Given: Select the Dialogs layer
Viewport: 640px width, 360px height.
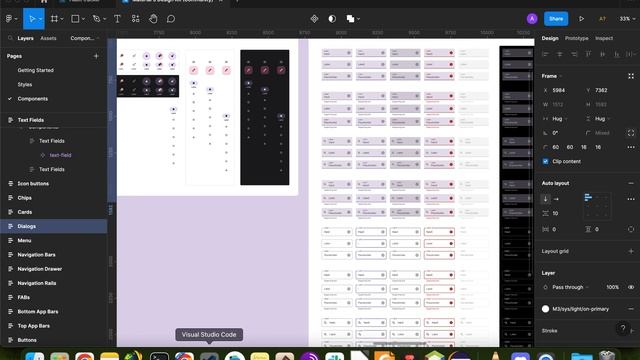Looking at the screenshot, I should click(54, 226).
